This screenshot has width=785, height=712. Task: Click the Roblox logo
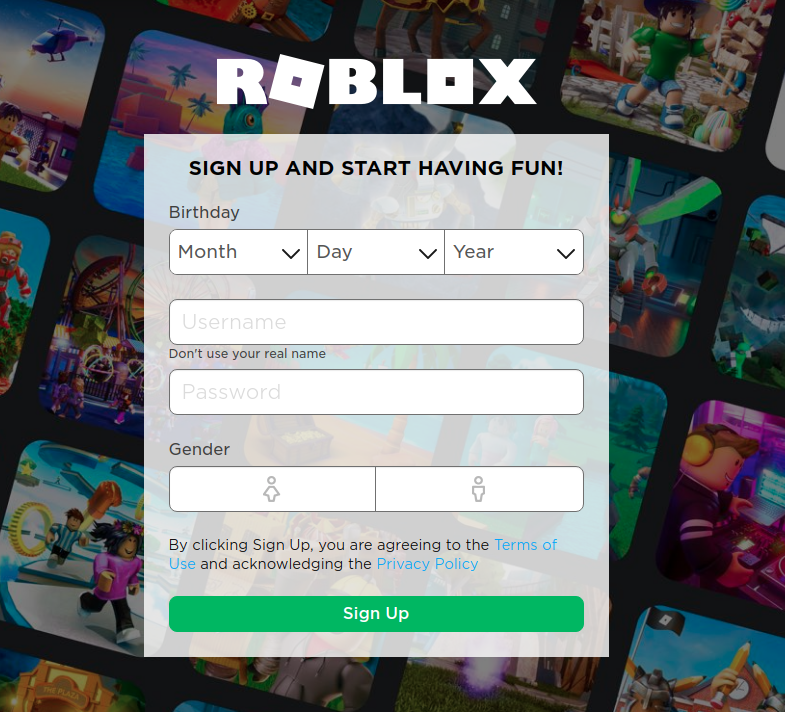pyautogui.click(x=376, y=82)
